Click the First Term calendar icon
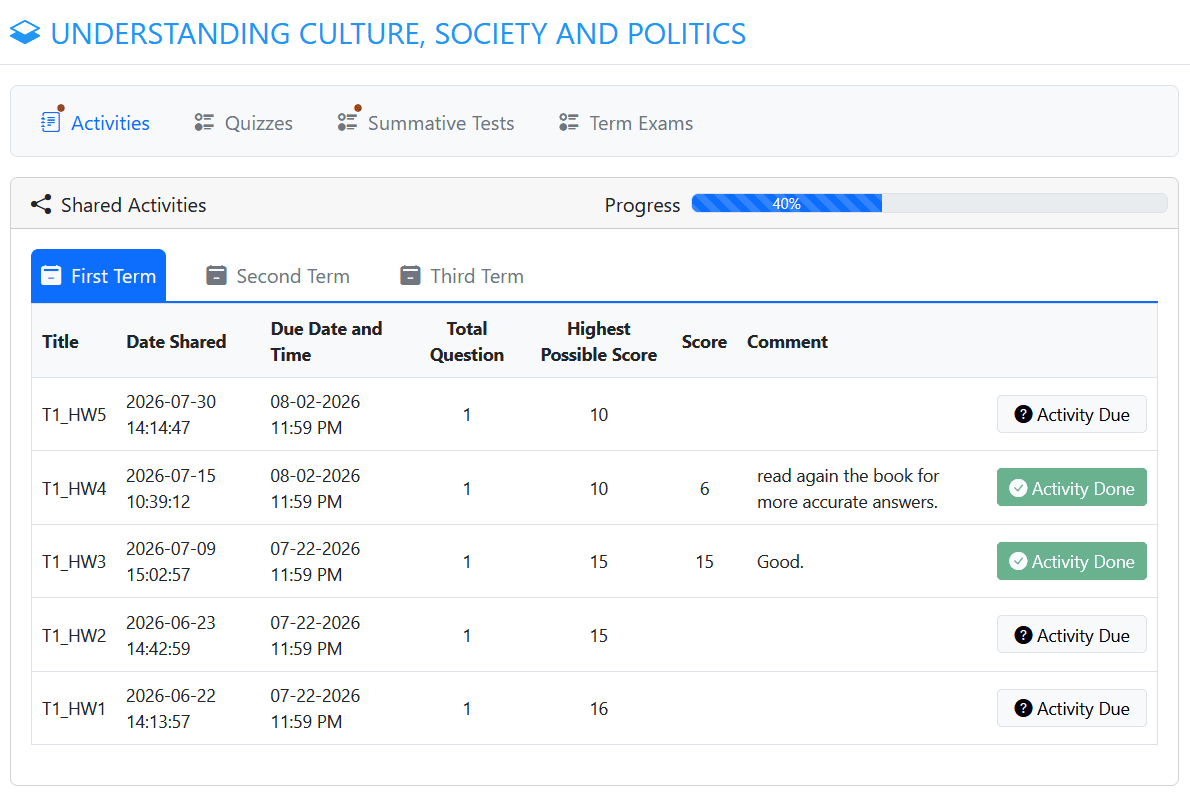Screen dimensions: 1190x797 point(51,276)
